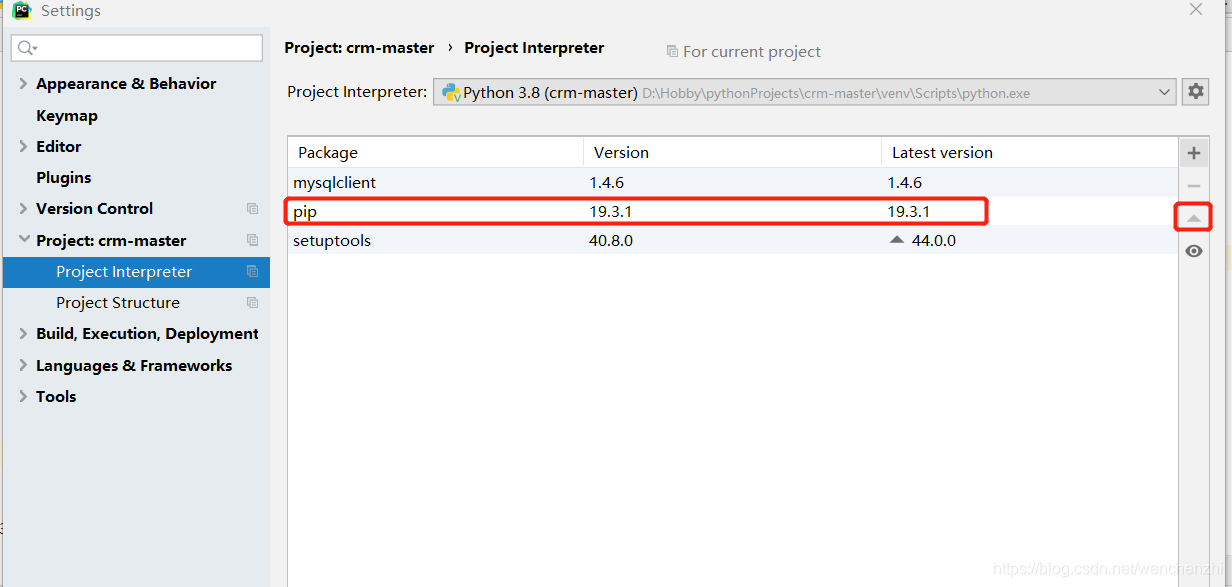Expand the Tools section
Viewport: 1232px width, 587px height.
pyautogui.click(x=23, y=397)
